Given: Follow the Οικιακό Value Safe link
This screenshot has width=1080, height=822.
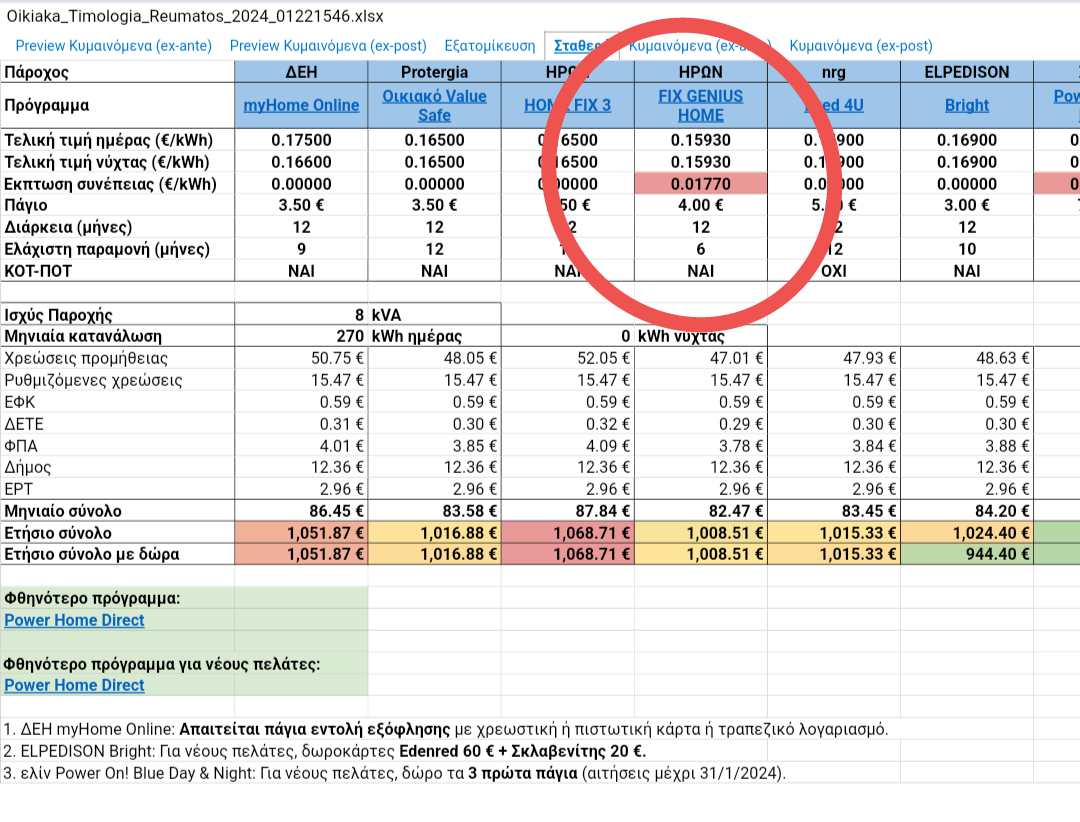Looking at the screenshot, I should coord(435,105).
